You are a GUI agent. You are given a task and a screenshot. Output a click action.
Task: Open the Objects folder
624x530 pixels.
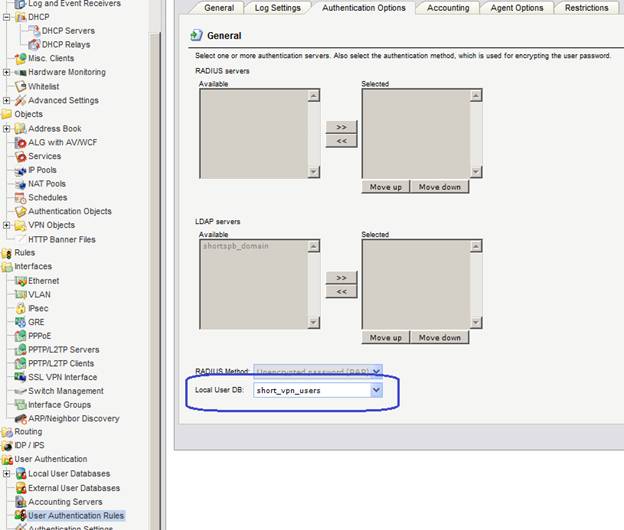pos(29,114)
